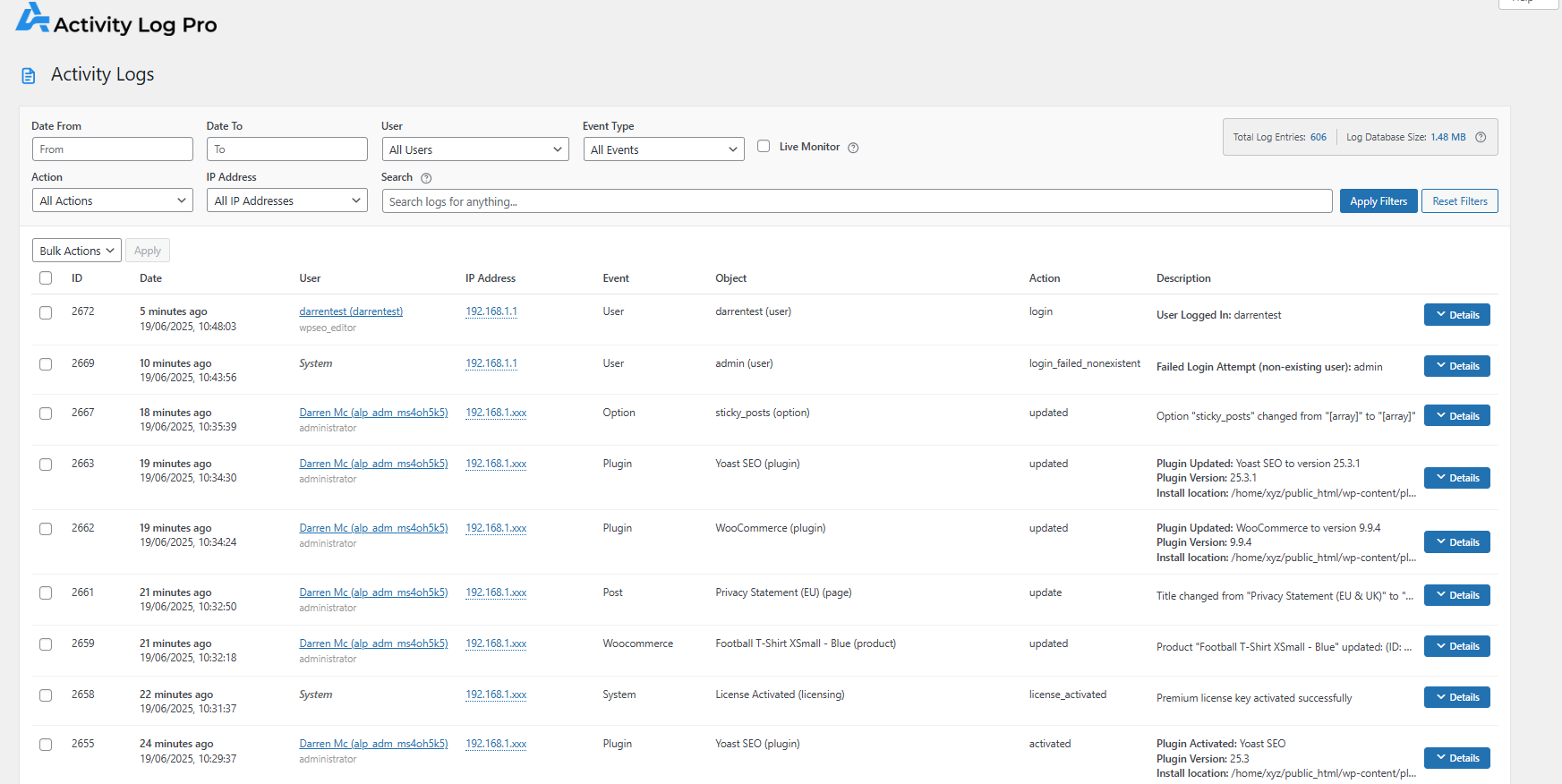The height and width of the screenshot is (784, 1562).
Task: Click info icon next to Log Database Size
Action: click(x=1481, y=137)
